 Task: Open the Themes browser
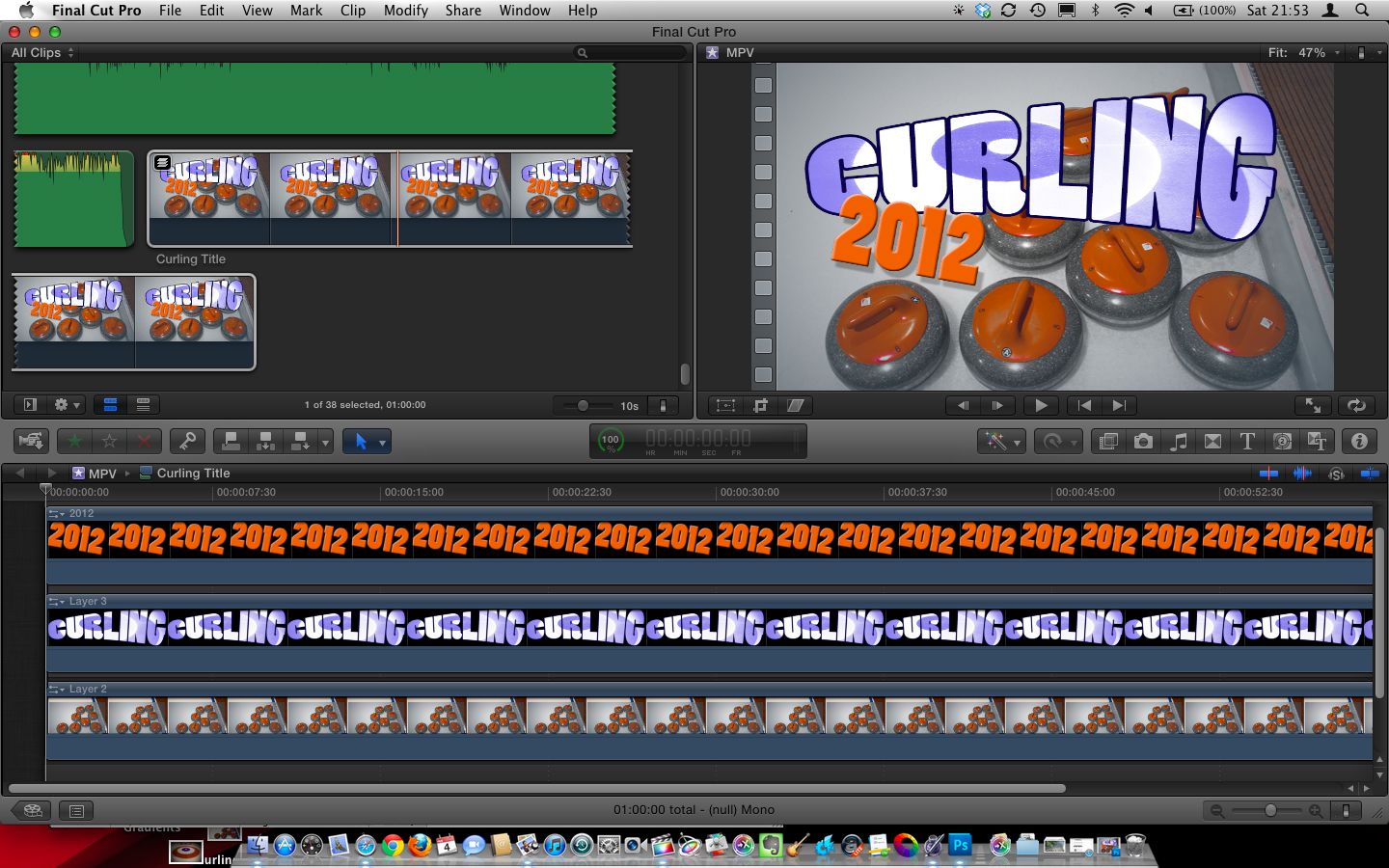pyautogui.click(x=1317, y=442)
